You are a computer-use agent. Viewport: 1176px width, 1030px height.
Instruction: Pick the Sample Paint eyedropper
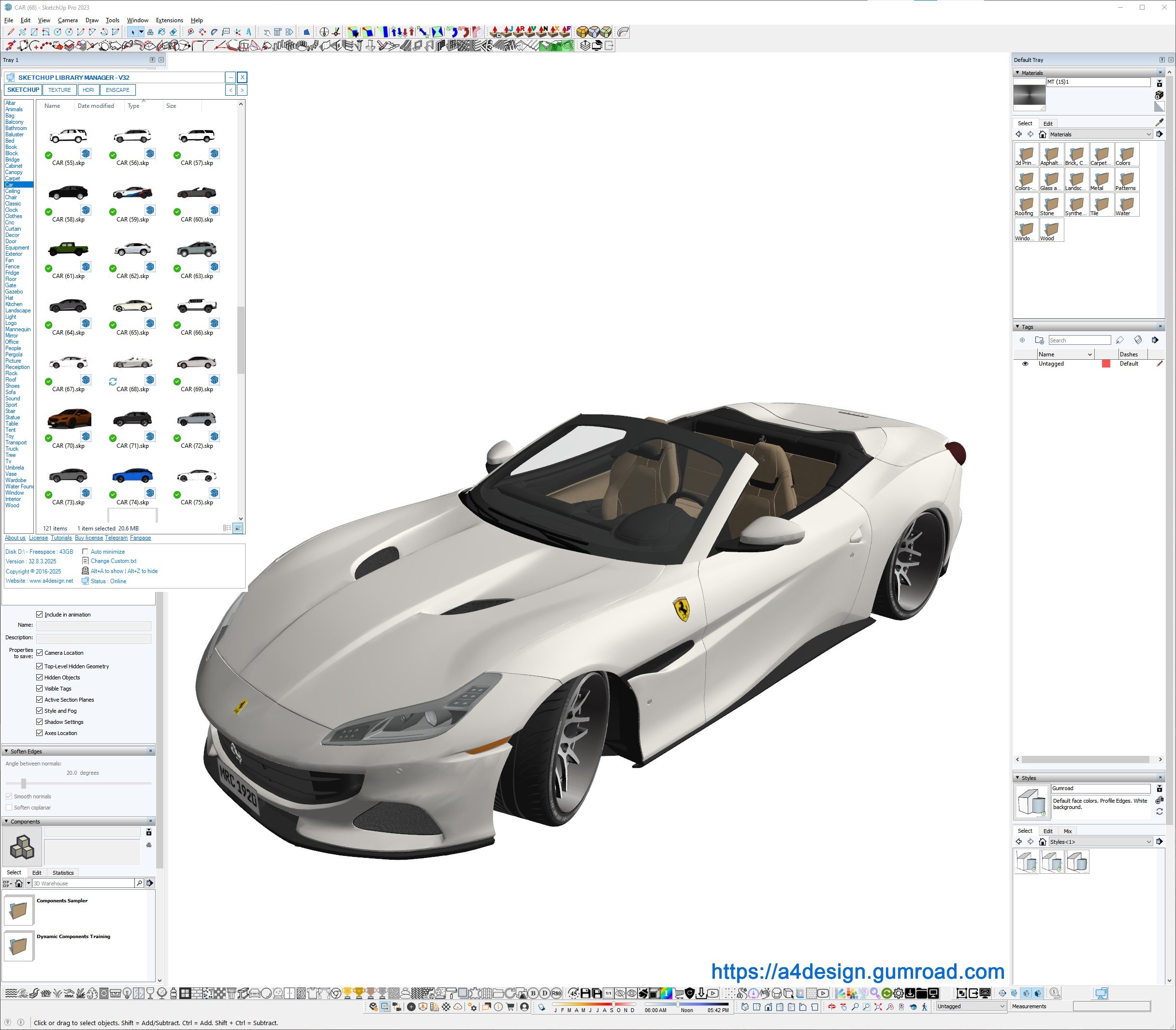point(1160,122)
